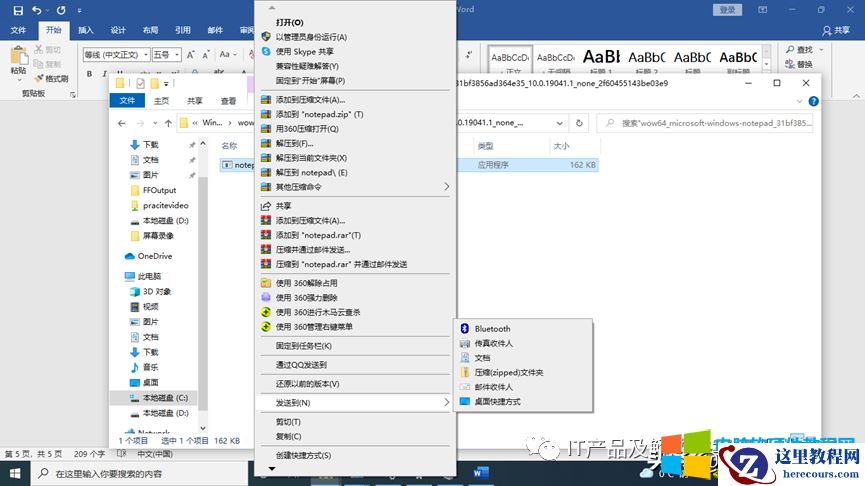Click the Explorer help question mark icon
This screenshot has width=865, height=486.
813,102
